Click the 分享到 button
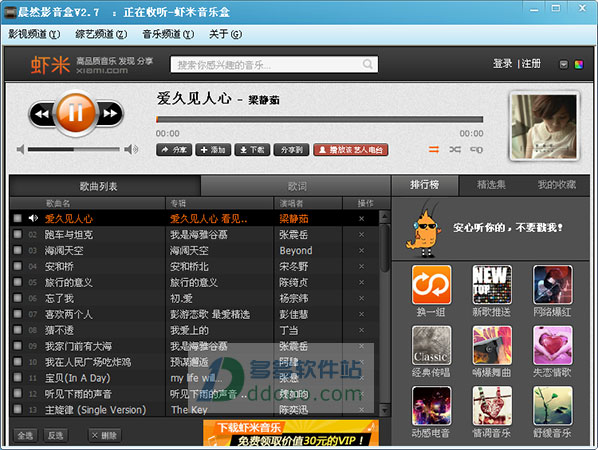The image size is (598, 450). click(291, 150)
